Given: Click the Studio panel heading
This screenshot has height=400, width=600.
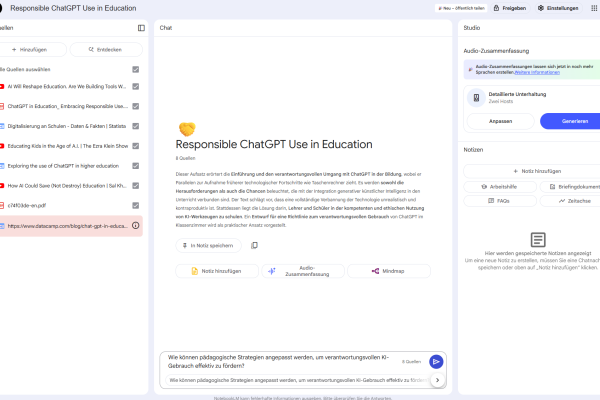Looking at the screenshot, I should (471, 28).
